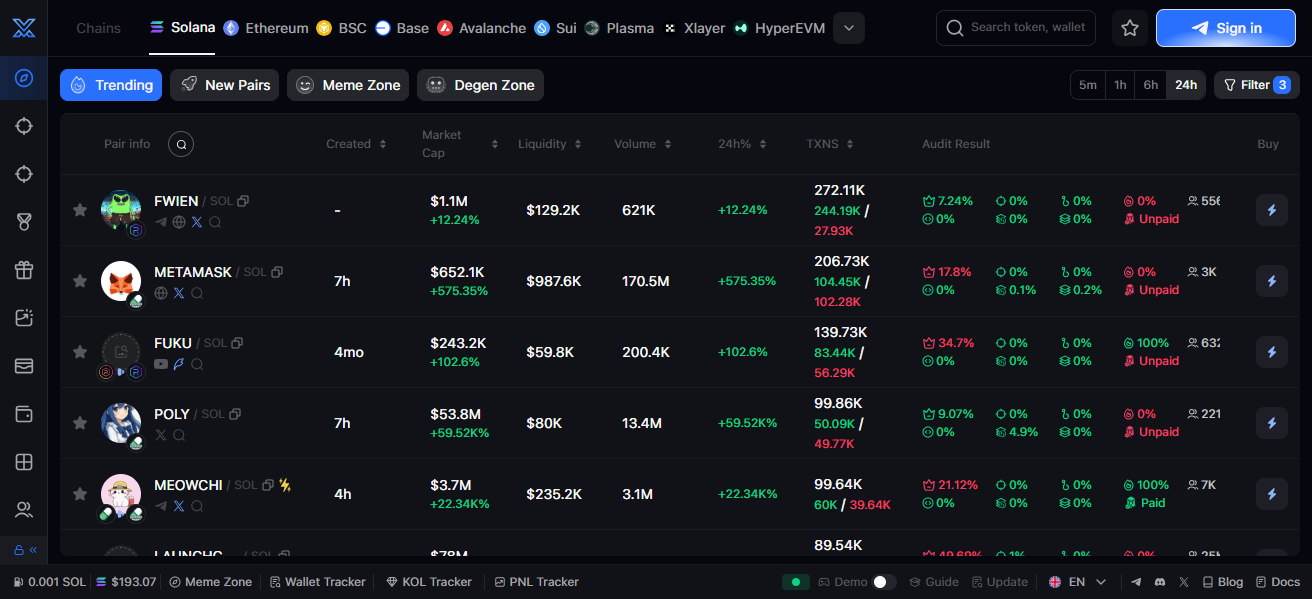The image size is (1312, 599).
Task: Open the gift rewards icon in the sidebar
Action: pyautogui.click(x=24, y=269)
